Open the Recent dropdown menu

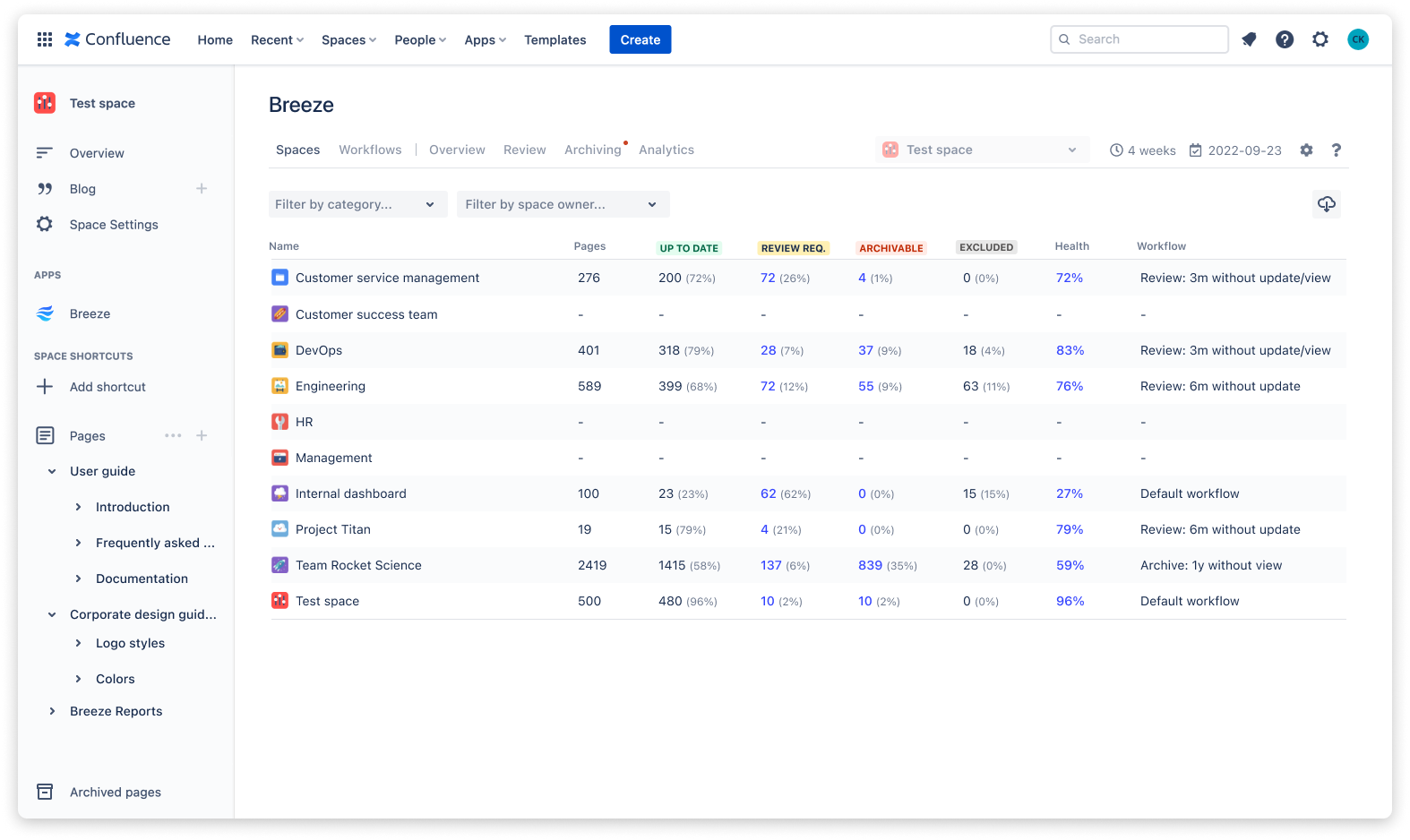pyautogui.click(x=277, y=40)
